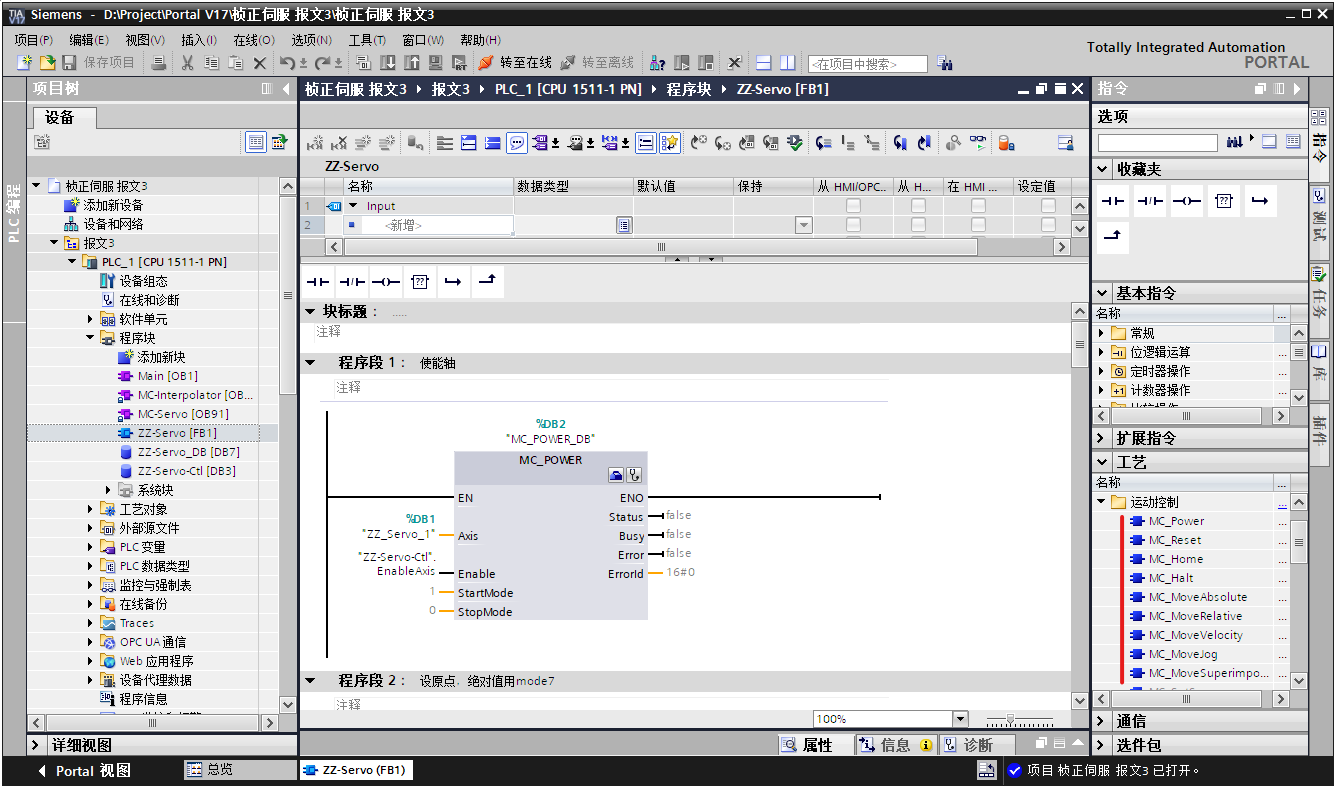Open the 工具(T) menu
1336x788 pixels.
367,40
